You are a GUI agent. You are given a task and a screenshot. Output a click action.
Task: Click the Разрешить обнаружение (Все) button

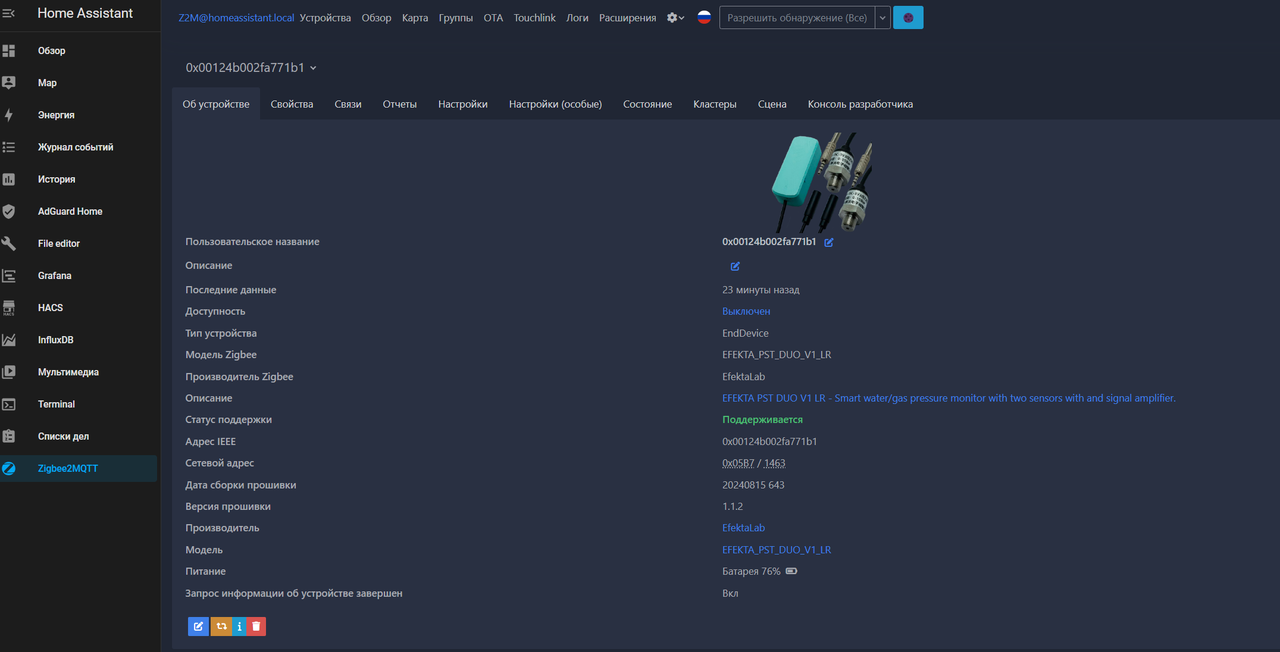click(x=797, y=18)
